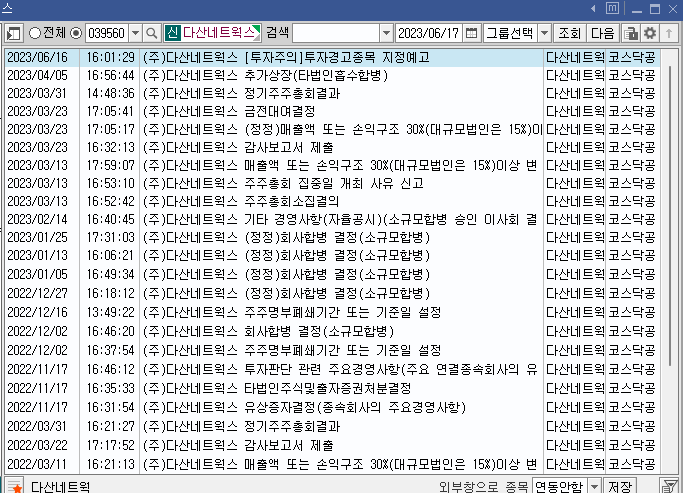
Task: Select the 17:05:17 (정정)매출액 또는 손익구조 row
Action: [332, 129]
